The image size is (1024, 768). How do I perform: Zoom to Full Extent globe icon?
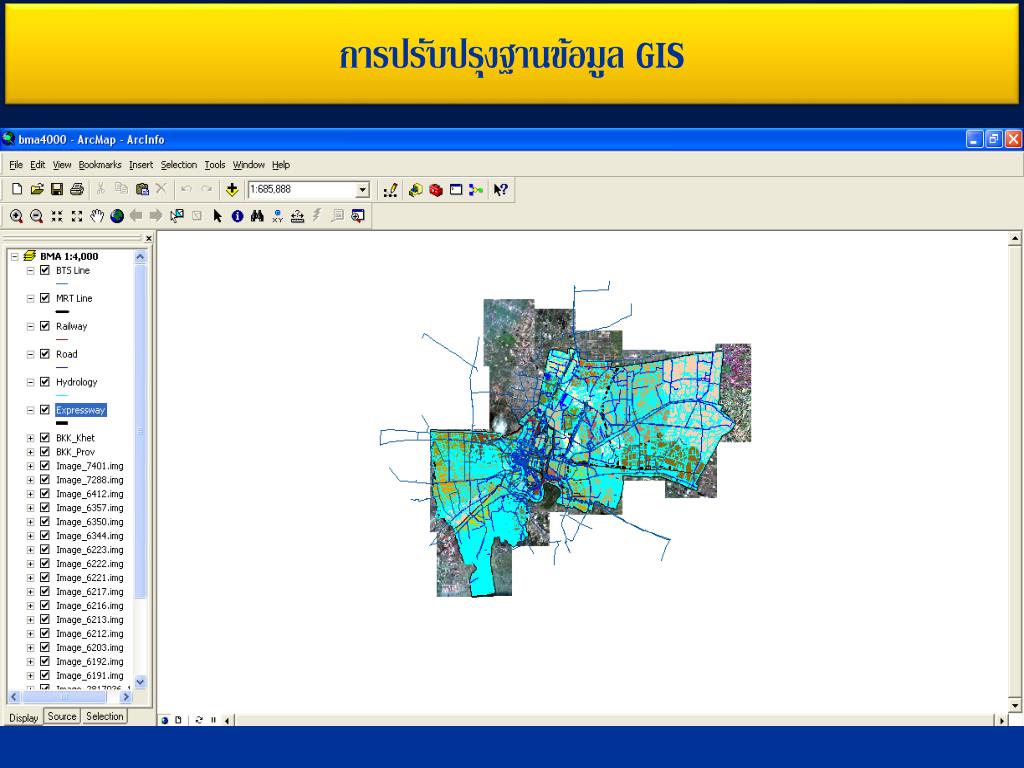click(x=117, y=216)
